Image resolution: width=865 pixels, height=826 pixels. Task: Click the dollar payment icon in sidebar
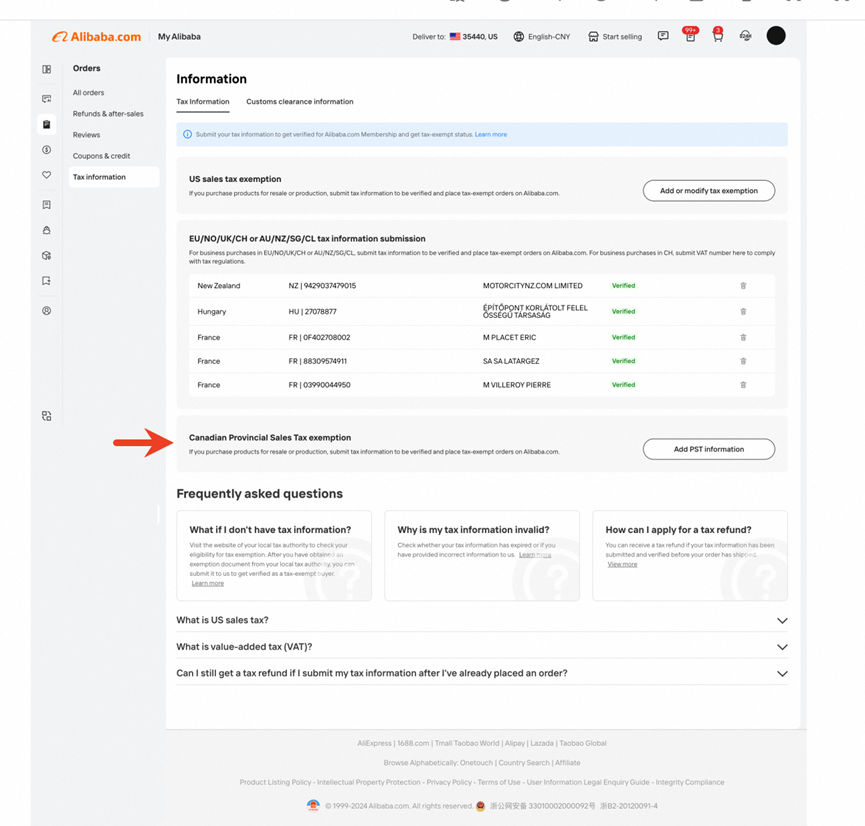pyautogui.click(x=46, y=150)
